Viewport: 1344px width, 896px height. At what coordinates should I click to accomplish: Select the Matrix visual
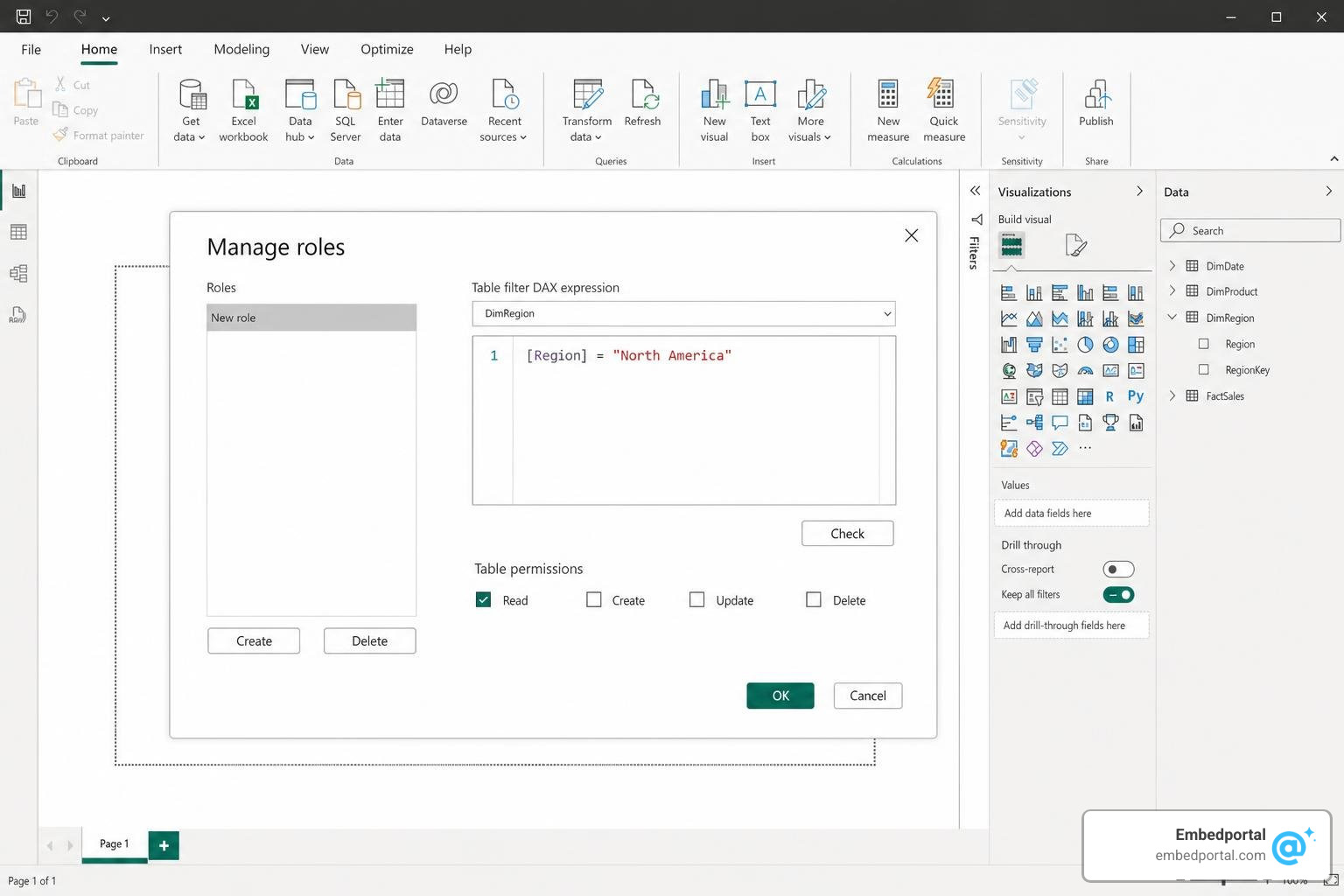(1085, 397)
